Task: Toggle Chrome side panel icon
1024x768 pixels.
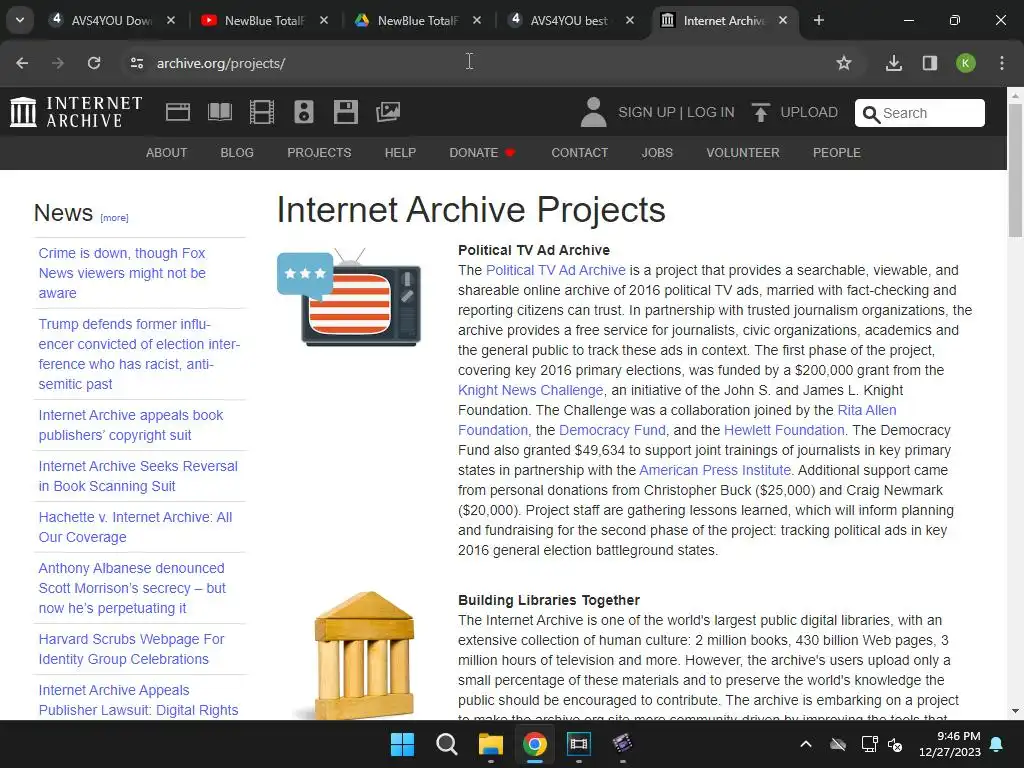Action: (930, 63)
